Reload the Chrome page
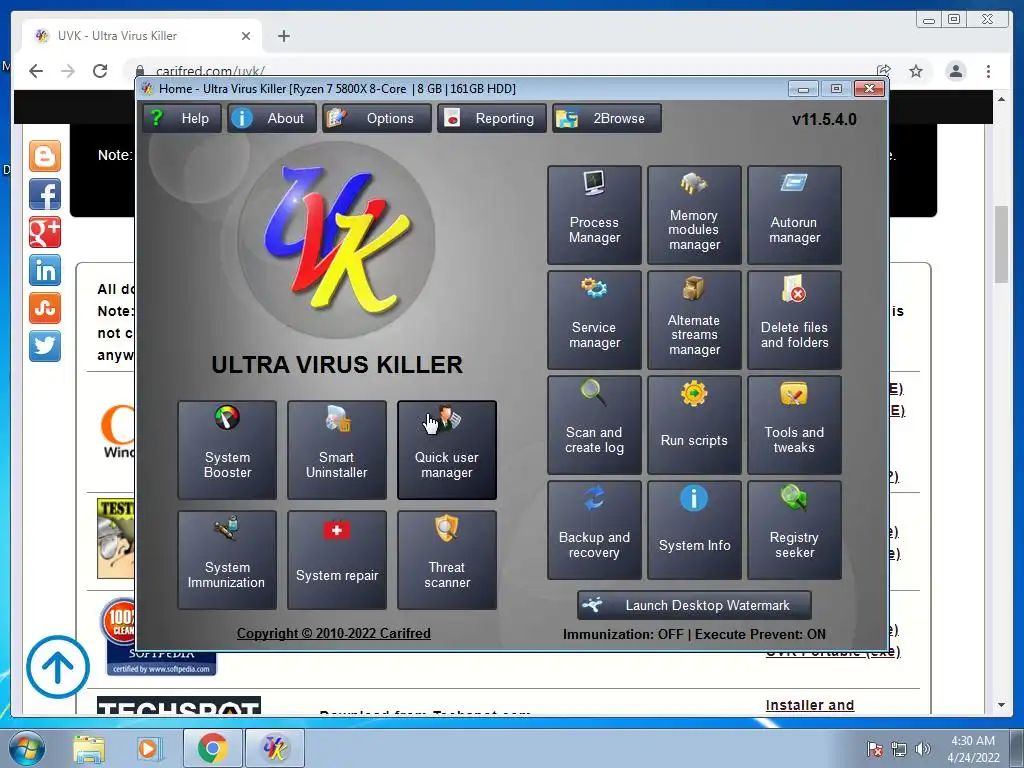 pyautogui.click(x=100, y=71)
